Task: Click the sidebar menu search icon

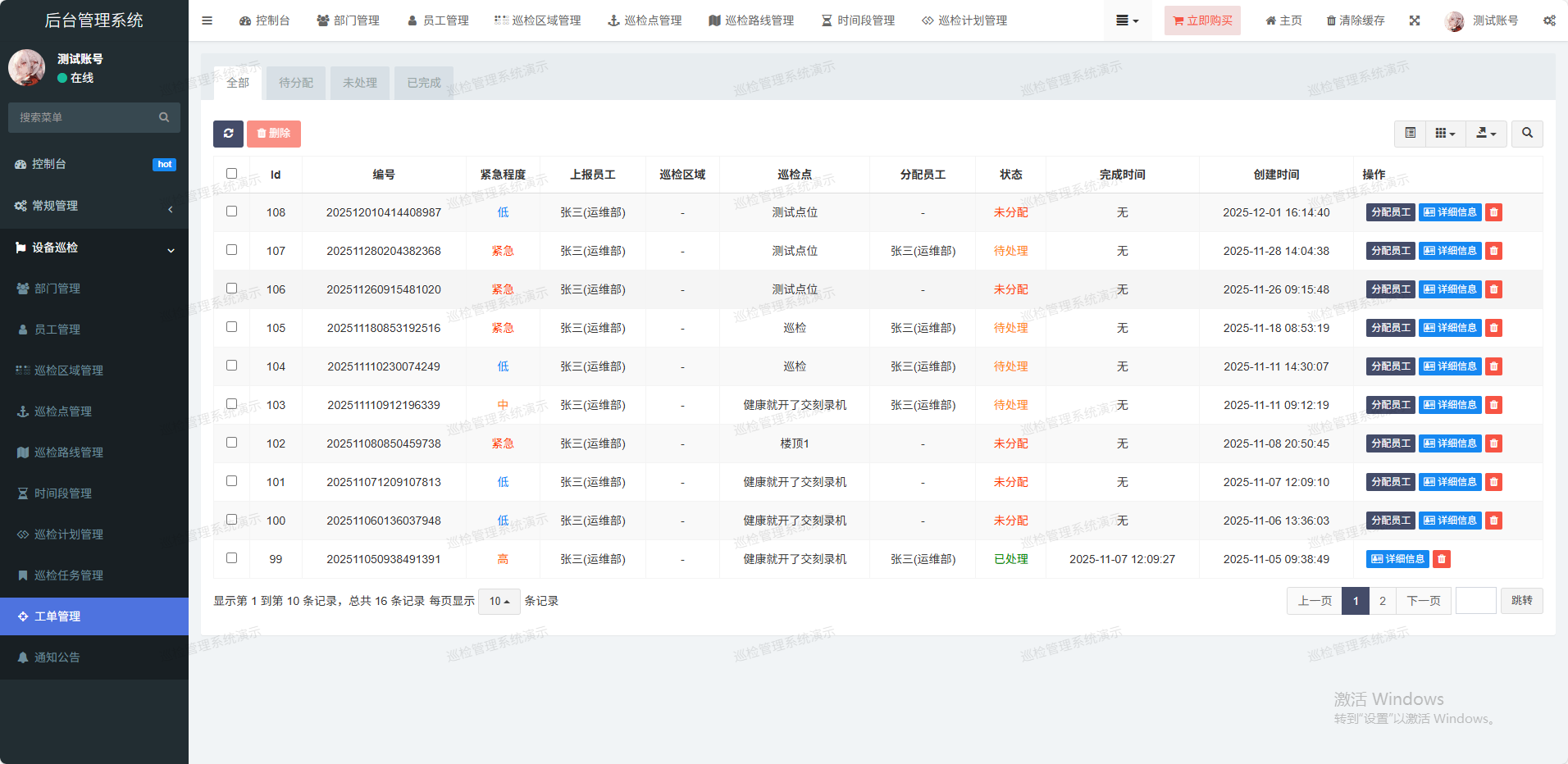Action: click(x=164, y=117)
